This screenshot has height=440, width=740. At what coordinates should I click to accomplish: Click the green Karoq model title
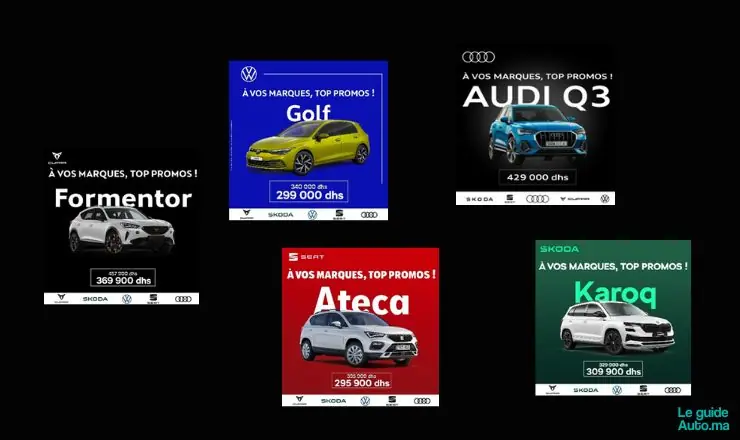(615, 293)
